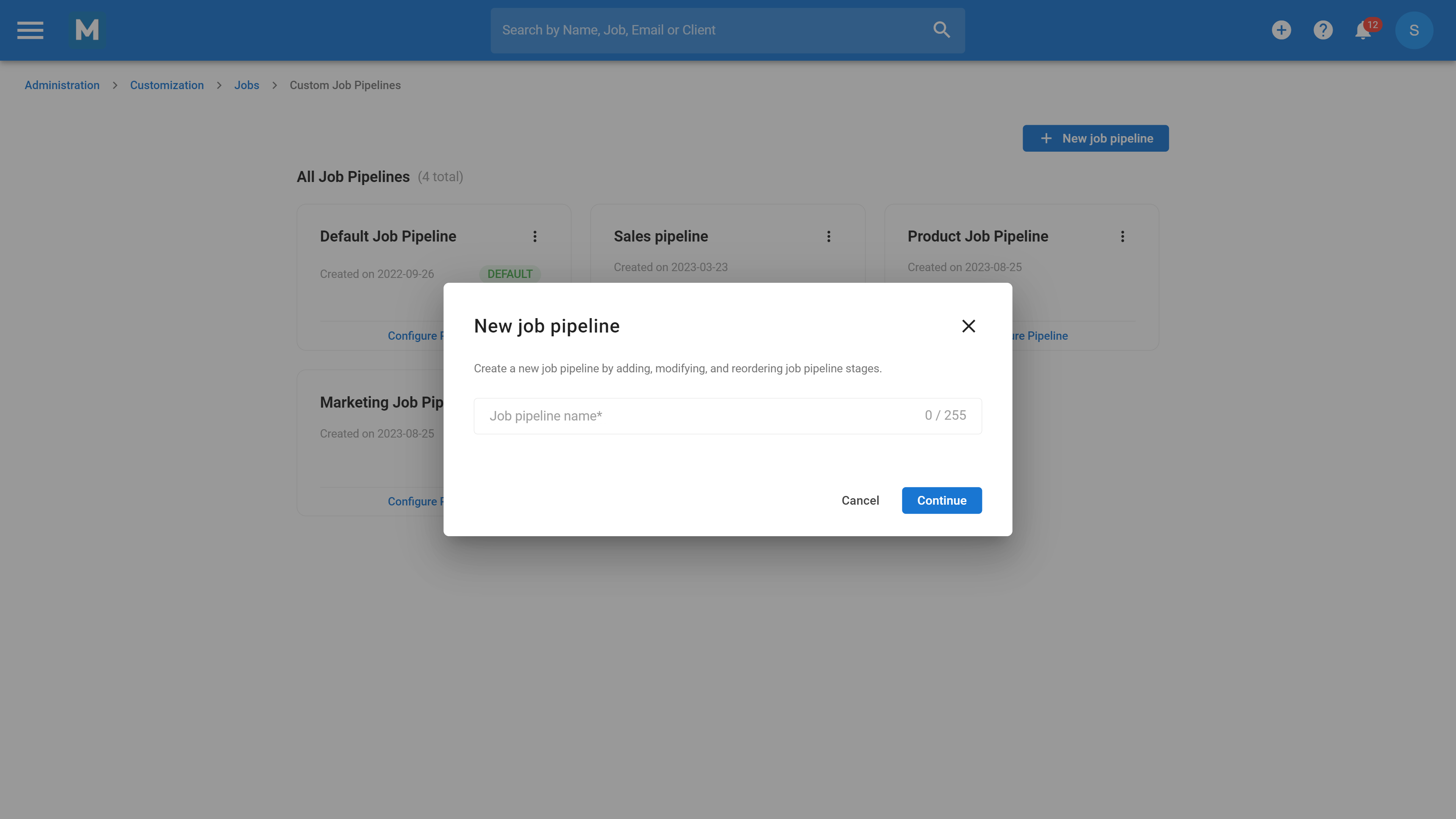
Task: Navigate to Jobs breadcrumb
Action: [x=246, y=85]
